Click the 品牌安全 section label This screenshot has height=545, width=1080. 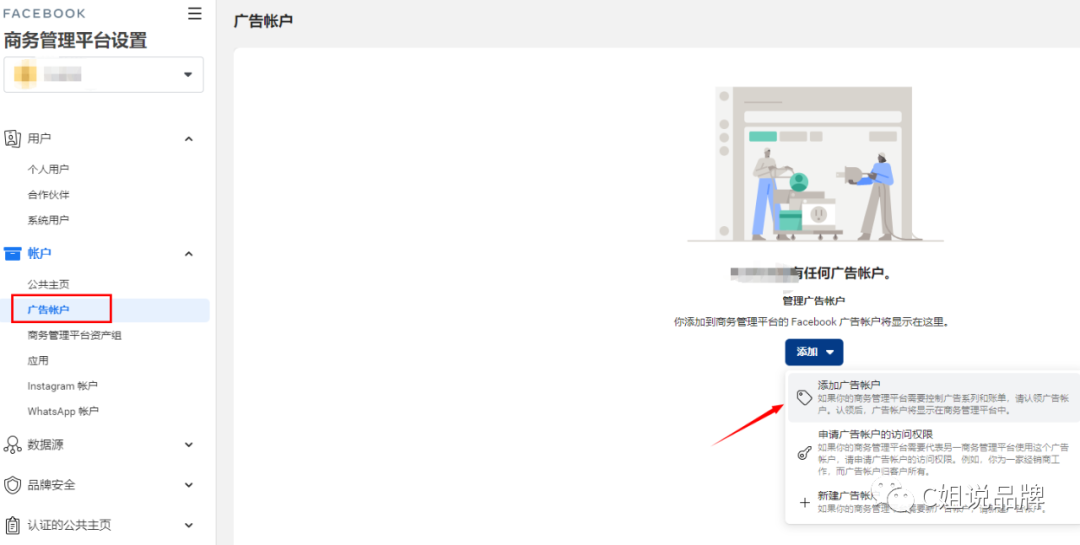tap(52, 485)
